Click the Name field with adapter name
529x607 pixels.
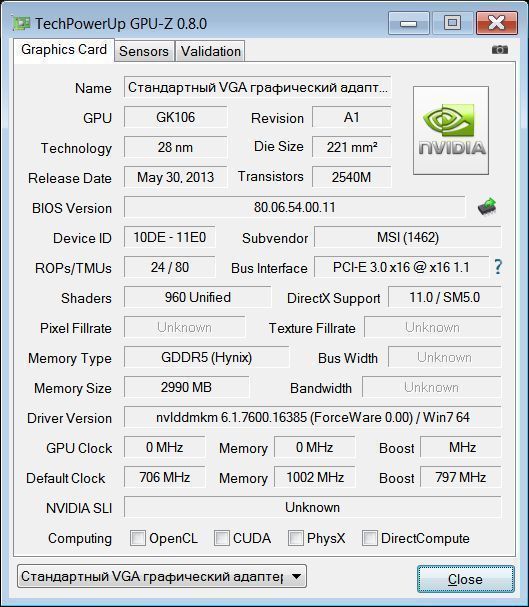[x=257, y=87]
